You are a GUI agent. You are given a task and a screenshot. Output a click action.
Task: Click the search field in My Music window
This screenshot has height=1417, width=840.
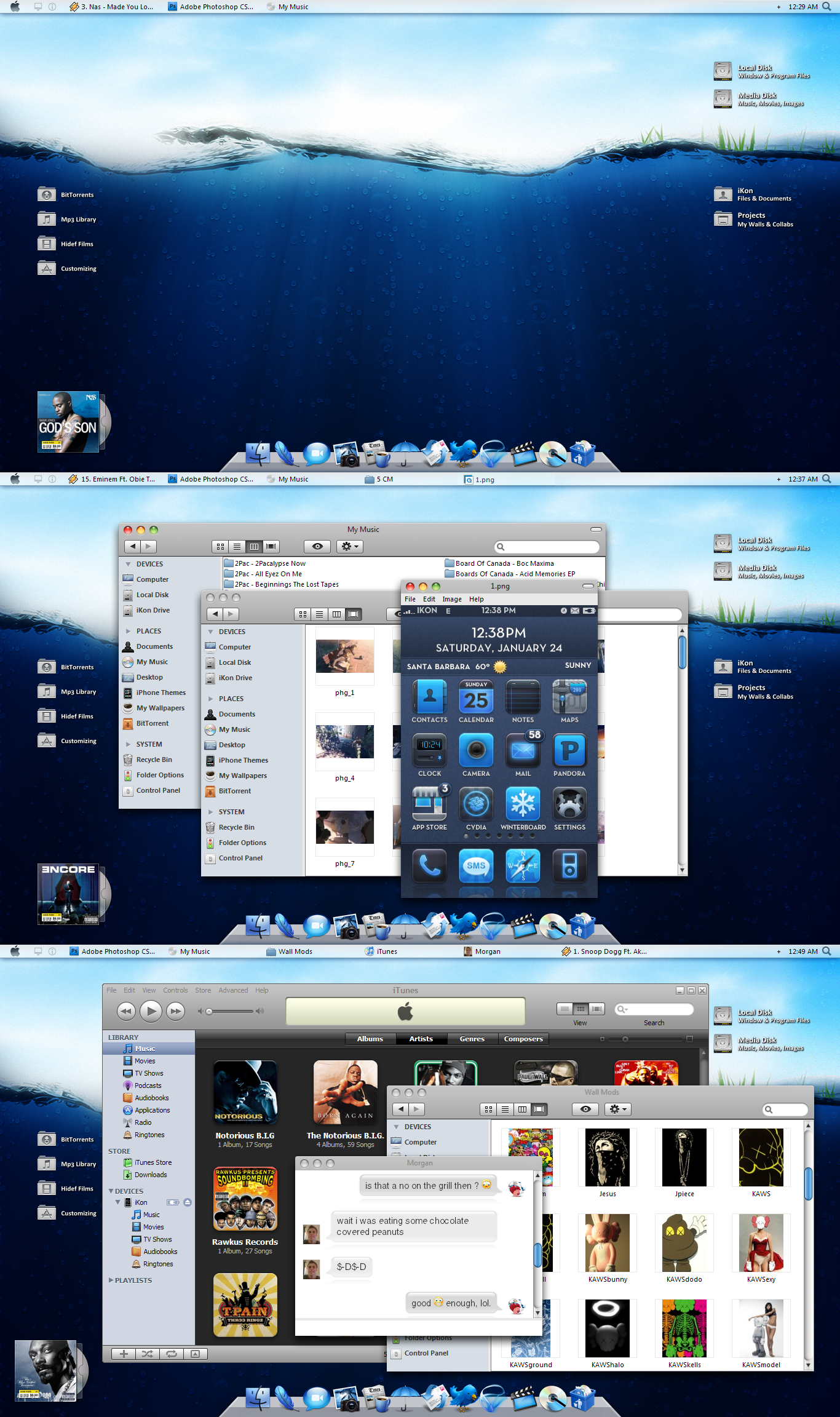(547, 547)
